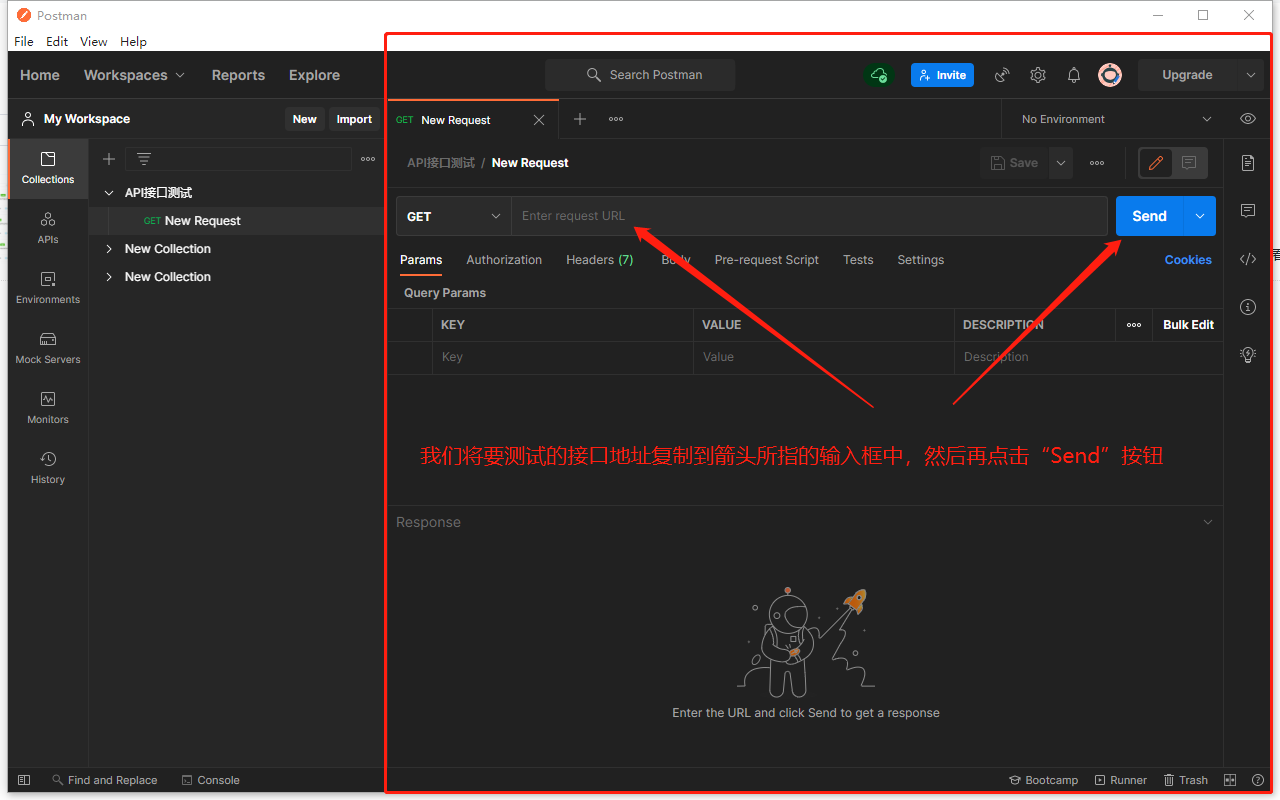
Task: Open the Console in status bar
Action: point(210,780)
